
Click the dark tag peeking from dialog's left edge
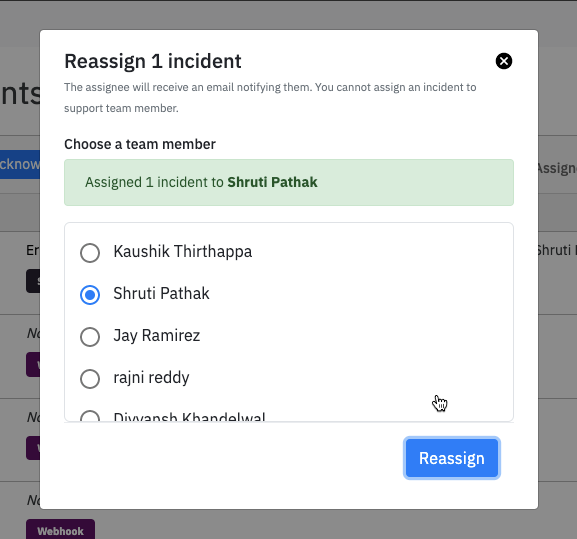coord(33,281)
